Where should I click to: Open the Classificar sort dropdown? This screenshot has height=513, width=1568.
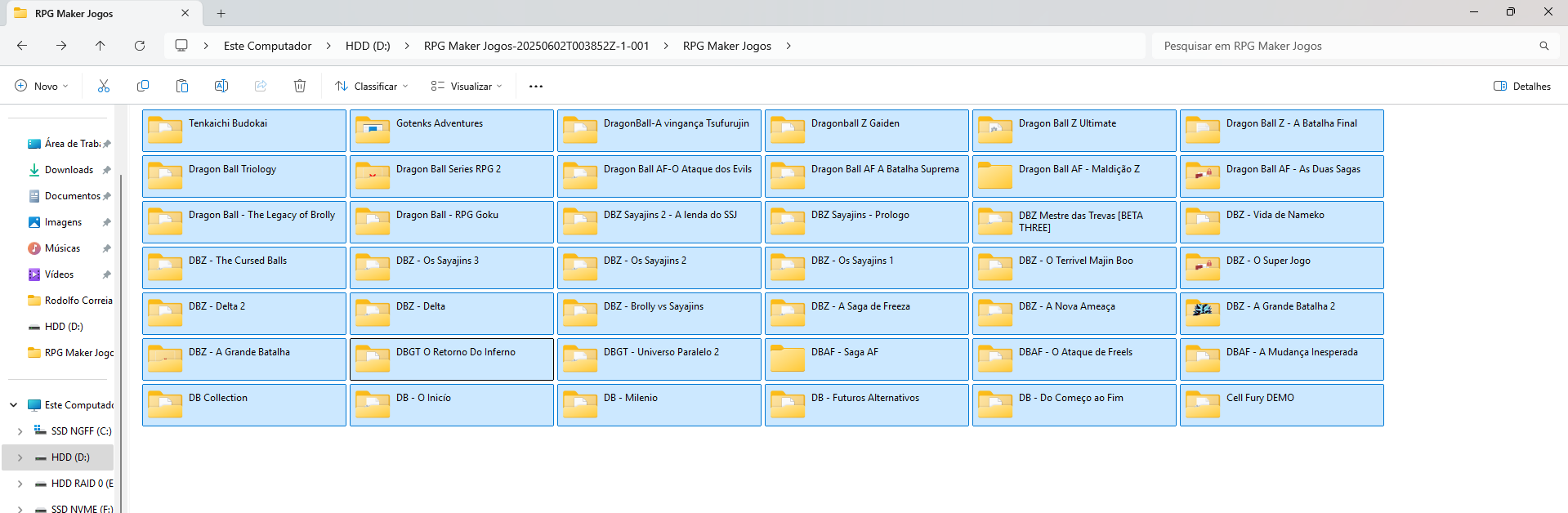pos(372,86)
